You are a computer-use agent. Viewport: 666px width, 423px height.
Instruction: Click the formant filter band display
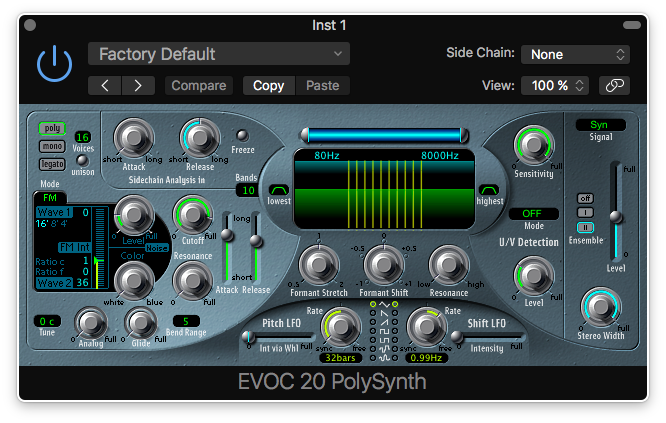[384, 190]
